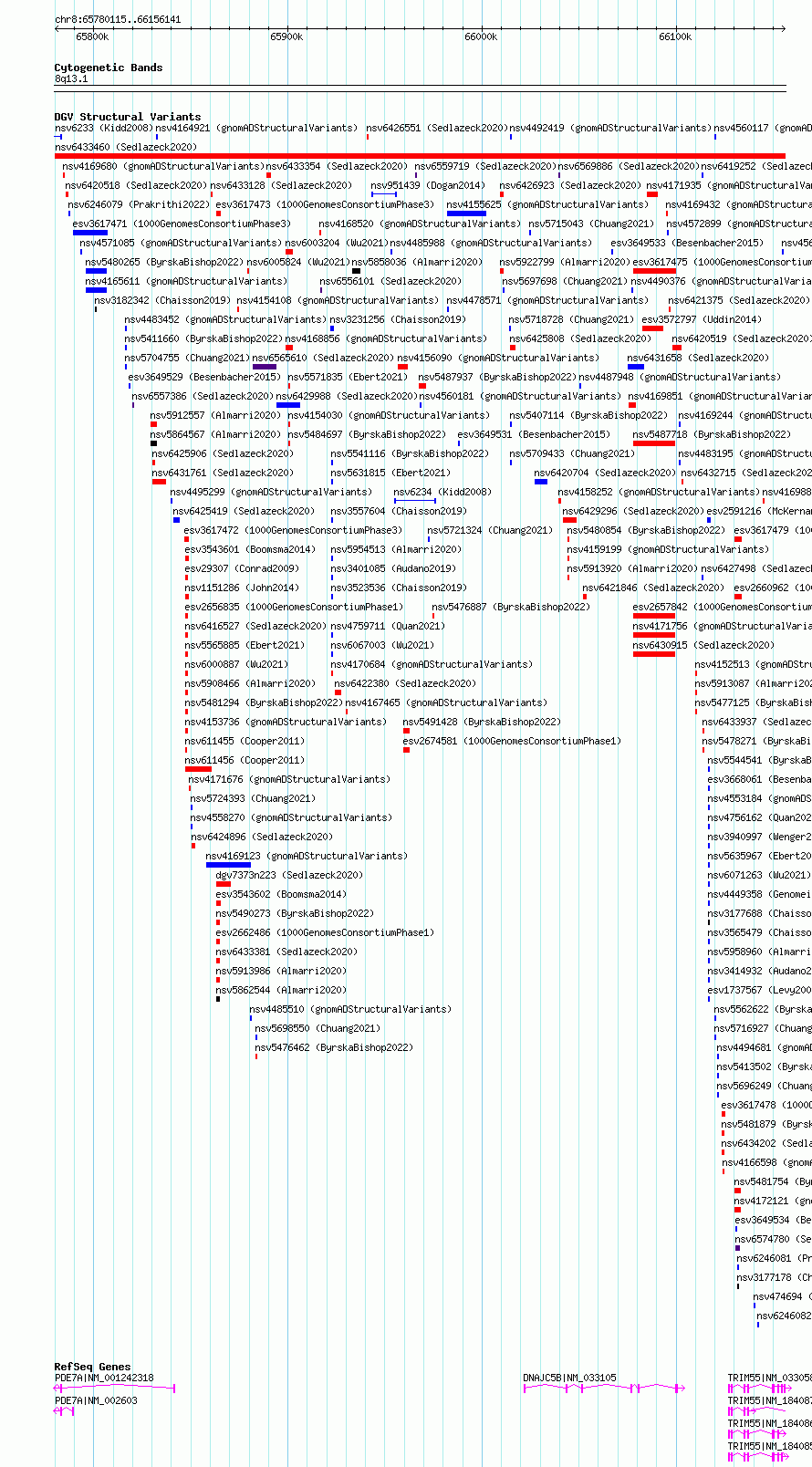Screen dimensions: 812x1467
Task: Open gene label DNAJC5B|NM_033105
Action: tap(569, 1378)
